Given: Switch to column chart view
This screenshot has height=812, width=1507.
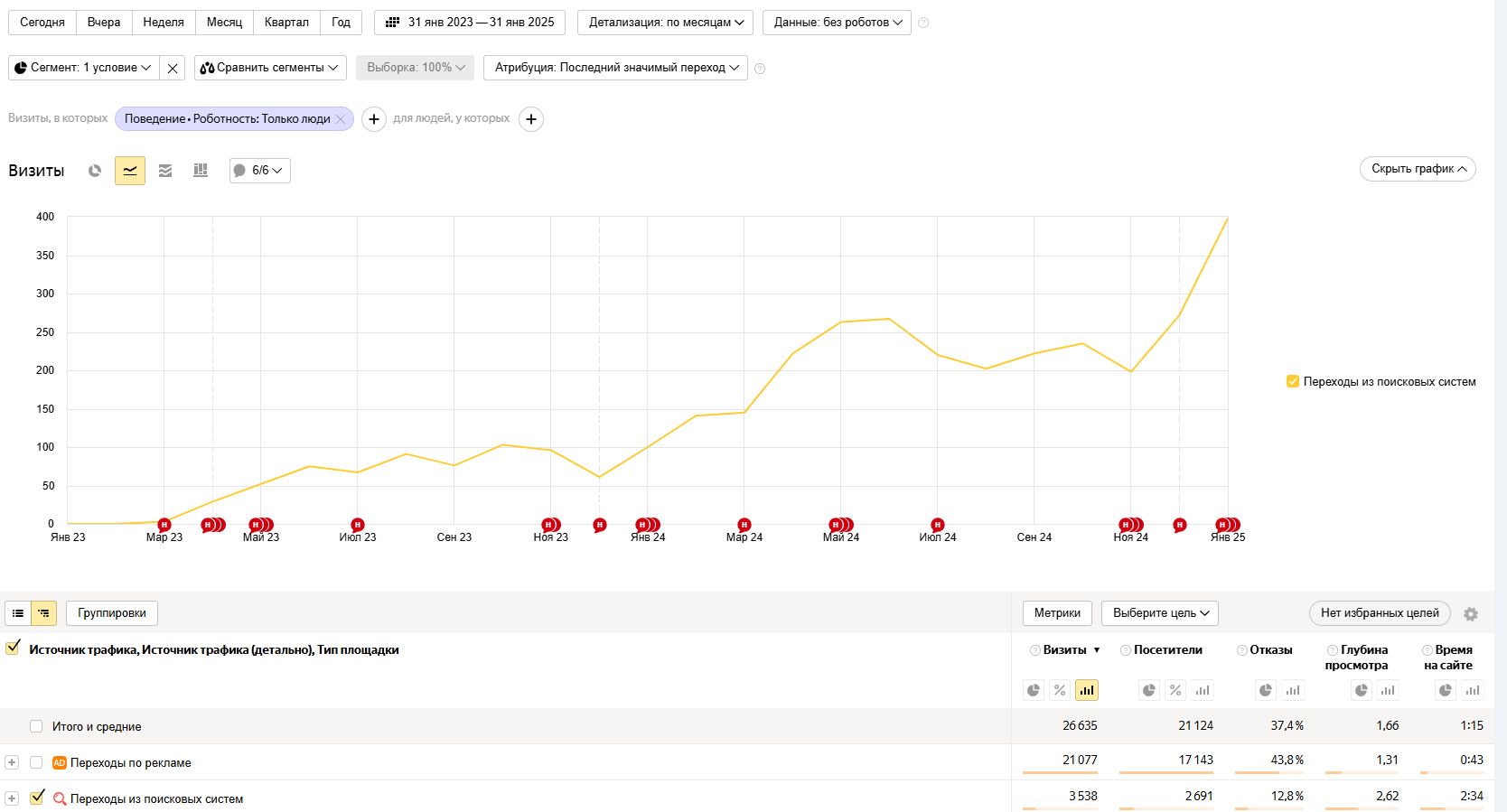Looking at the screenshot, I should (201, 171).
